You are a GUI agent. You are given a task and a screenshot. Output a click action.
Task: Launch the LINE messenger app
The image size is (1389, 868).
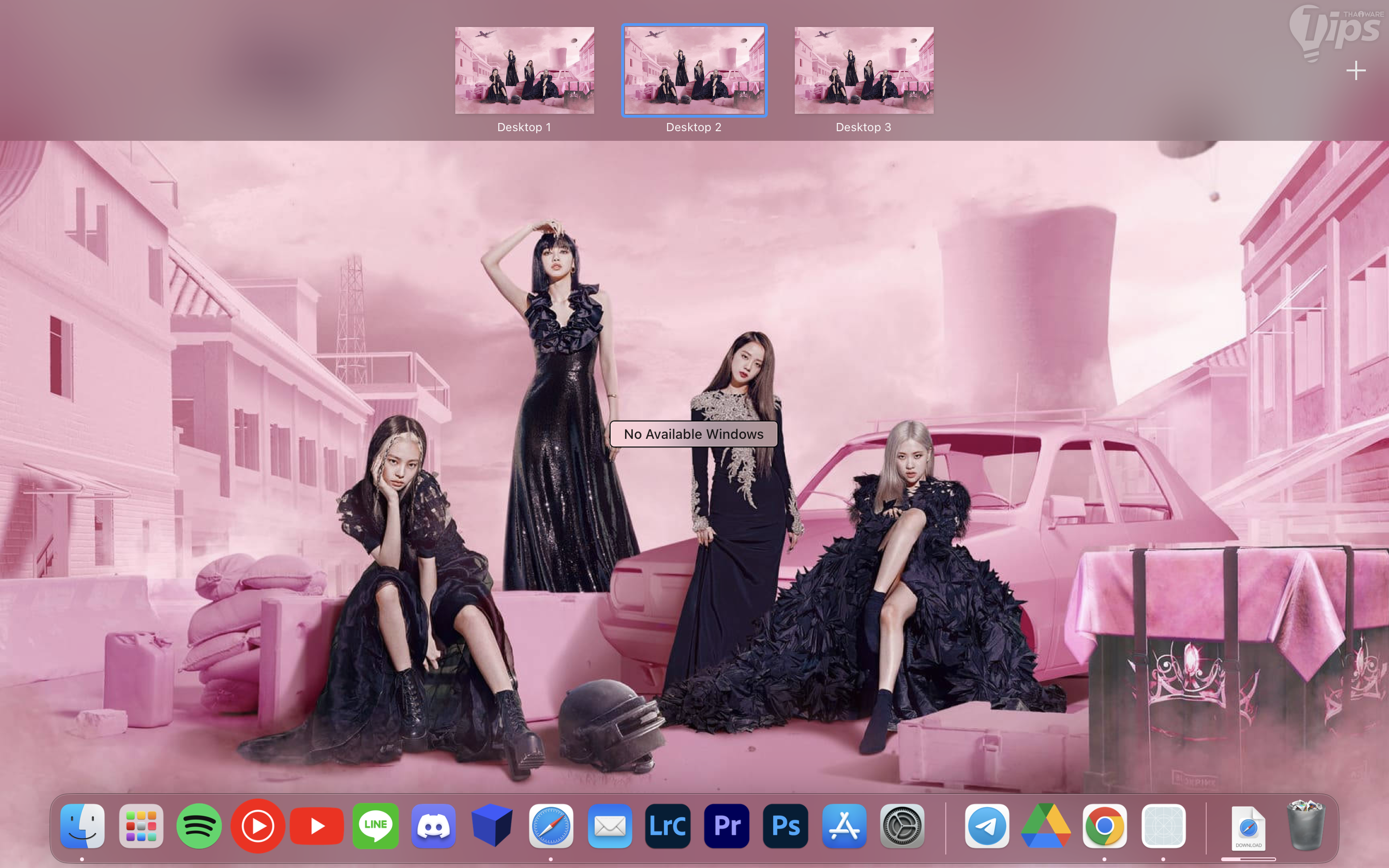pos(375,826)
